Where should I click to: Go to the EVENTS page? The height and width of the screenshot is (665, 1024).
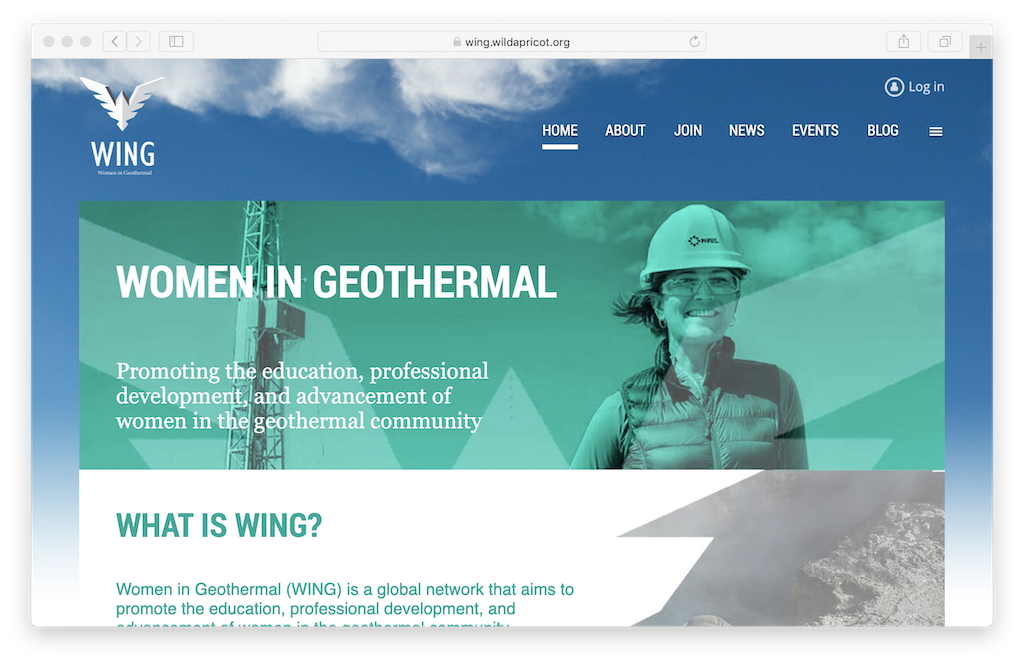pos(815,130)
